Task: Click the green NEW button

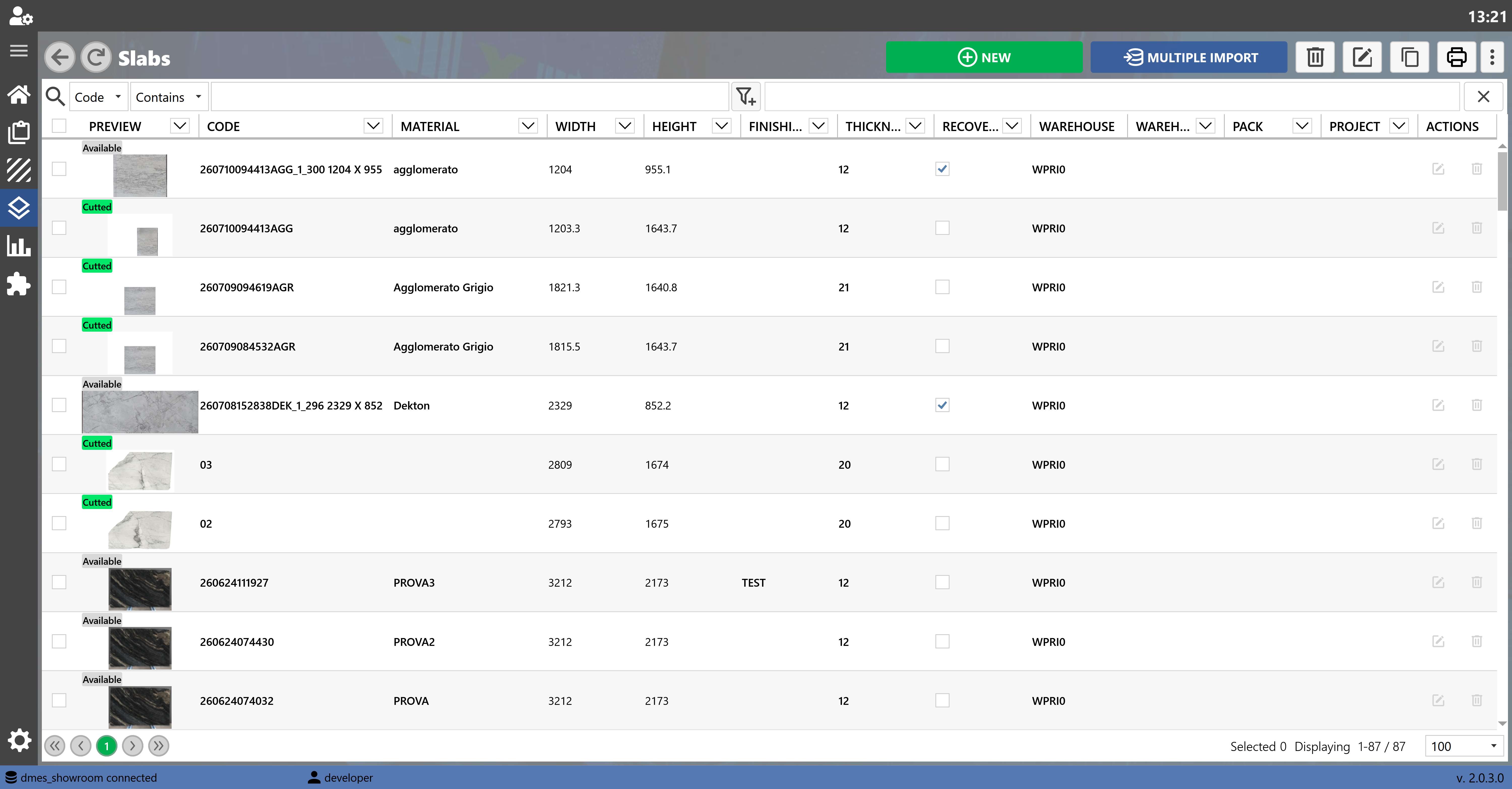Action: coord(984,57)
